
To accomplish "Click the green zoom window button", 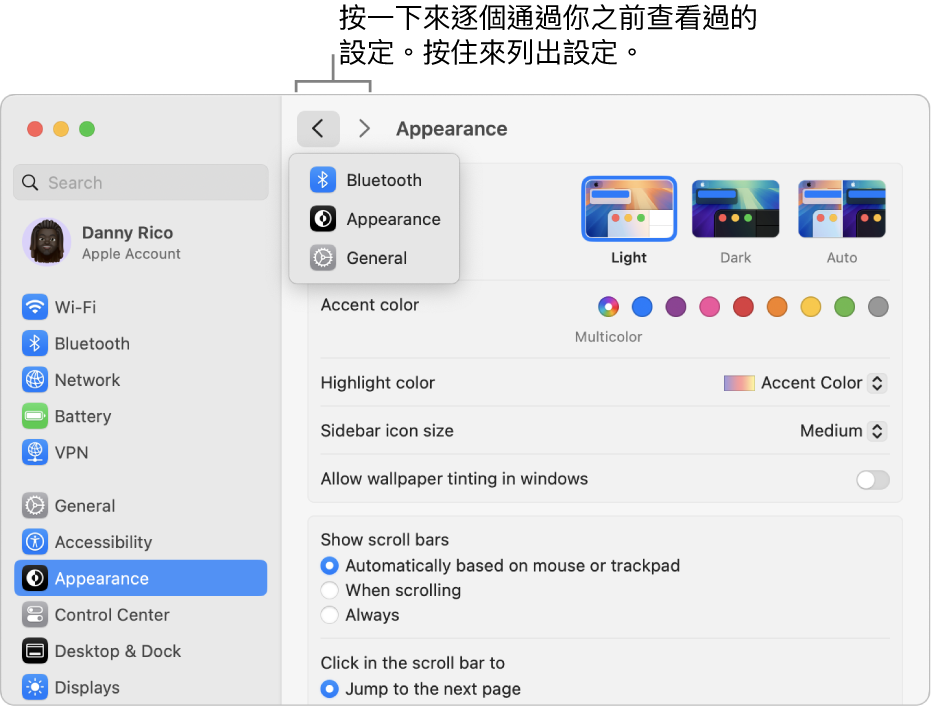I will [x=87, y=129].
